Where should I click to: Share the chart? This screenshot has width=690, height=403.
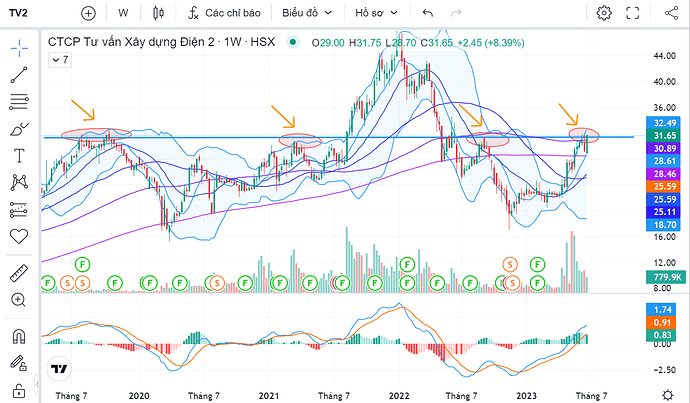pos(672,13)
